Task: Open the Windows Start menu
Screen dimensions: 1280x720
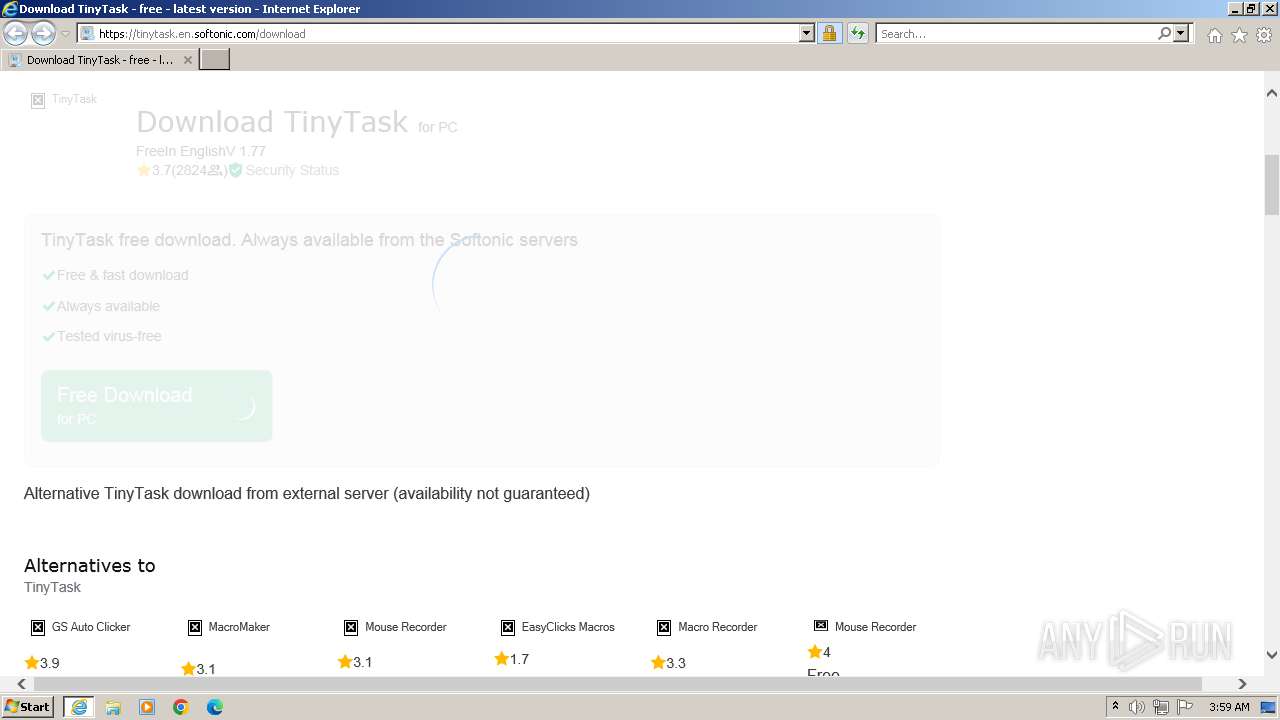Action: click(28, 707)
